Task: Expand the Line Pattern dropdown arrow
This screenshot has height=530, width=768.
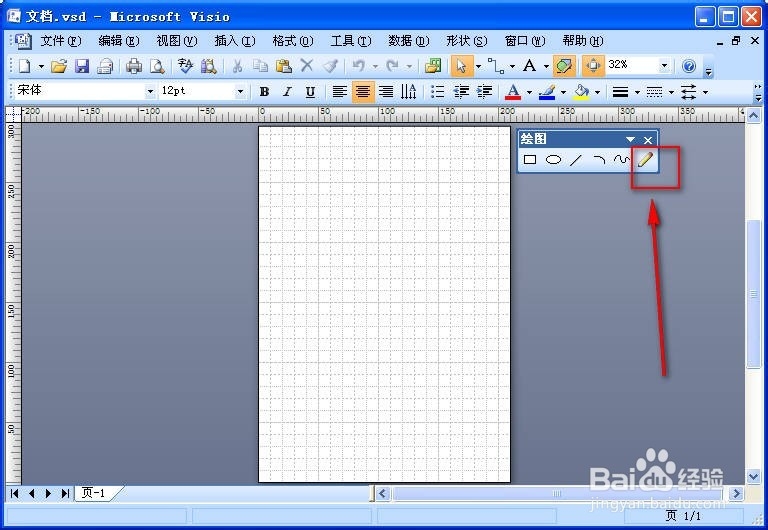Action: (x=671, y=92)
